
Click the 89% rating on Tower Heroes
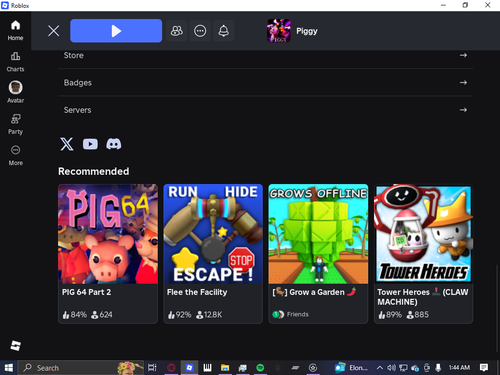(x=390, y=315)
